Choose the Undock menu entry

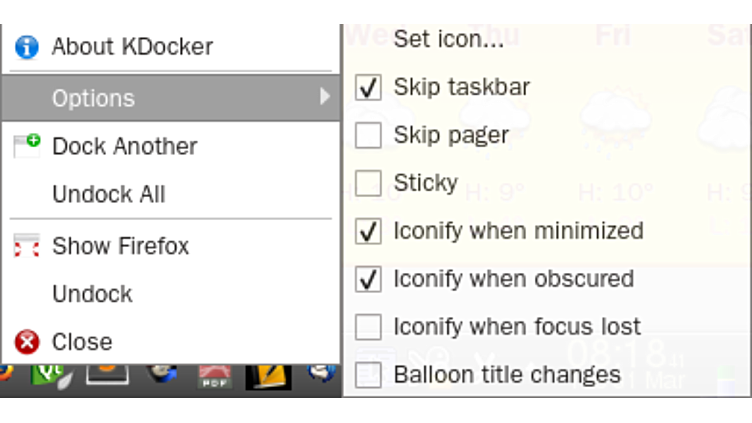tap(92, 294)
